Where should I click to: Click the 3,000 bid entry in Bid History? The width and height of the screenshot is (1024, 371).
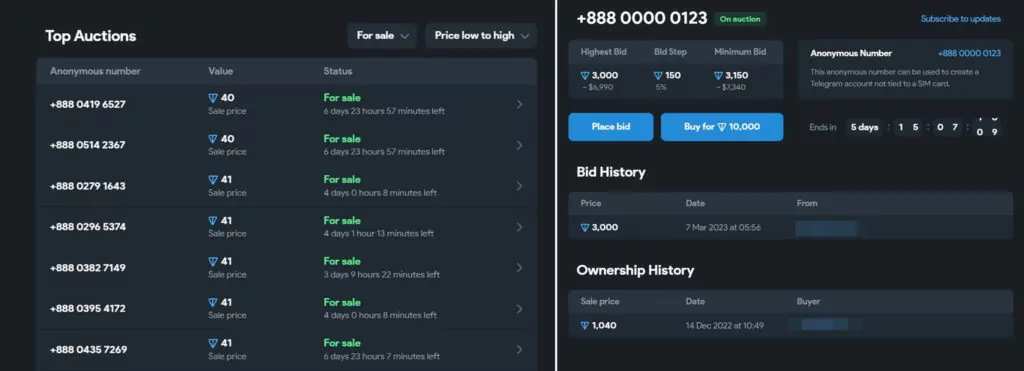coord(599,227)
